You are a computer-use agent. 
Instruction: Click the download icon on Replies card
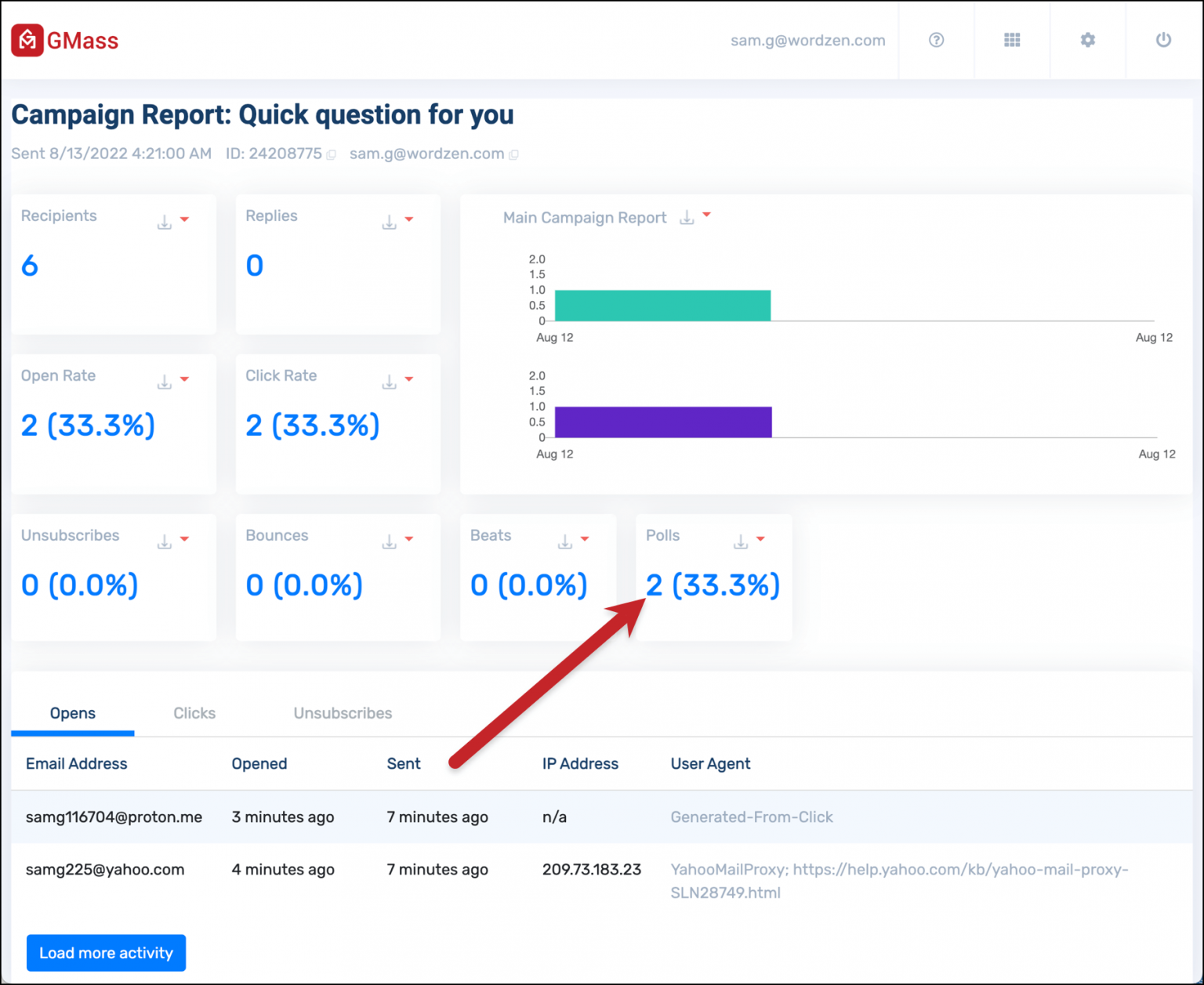pos(388,222)
